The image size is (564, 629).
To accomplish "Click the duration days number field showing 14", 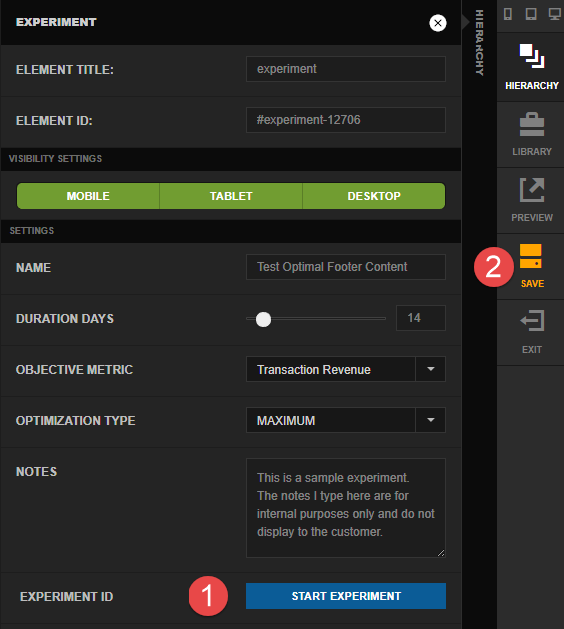I will pos(421,318).
